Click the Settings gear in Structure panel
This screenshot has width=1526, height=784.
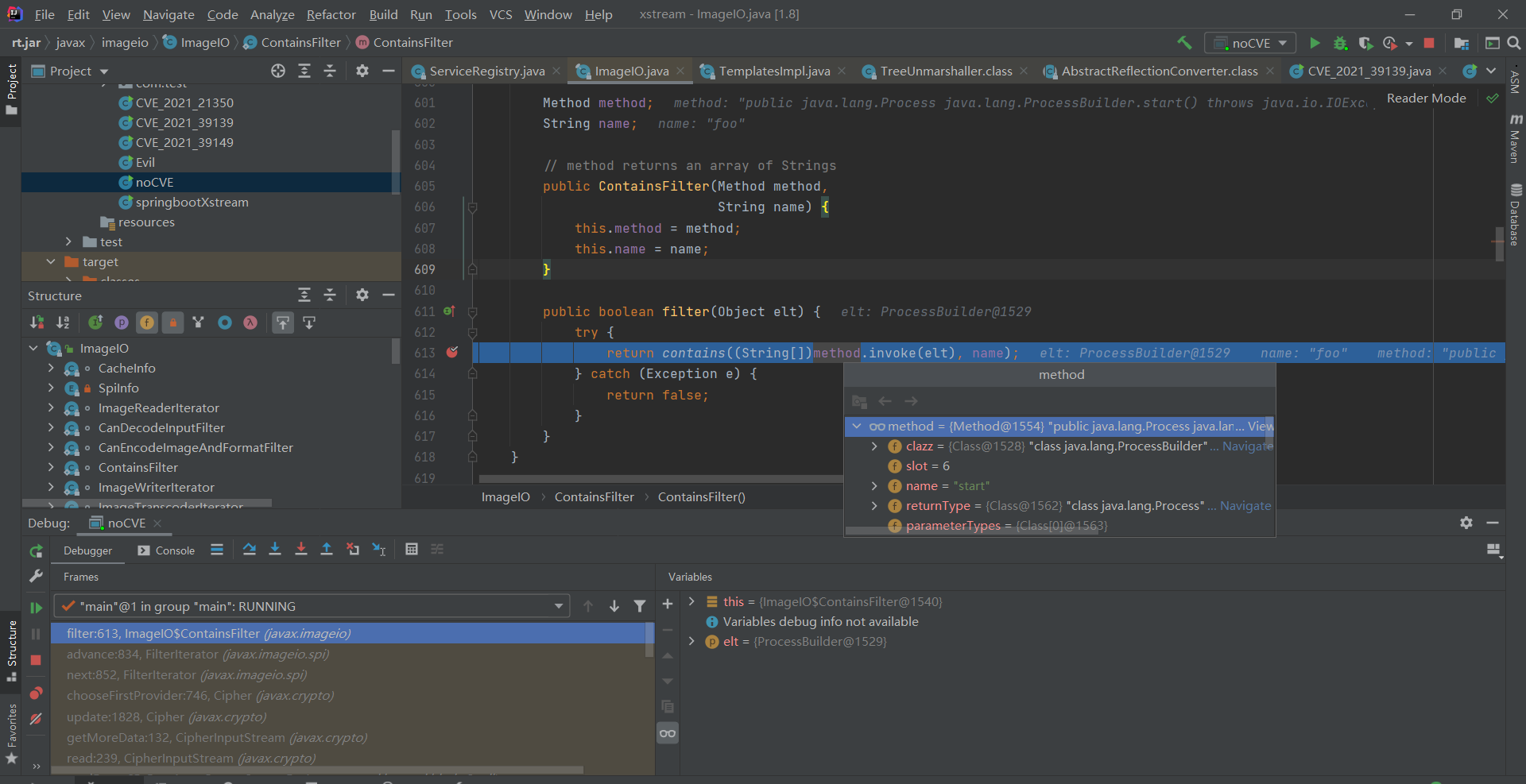pyautogui.click(x=362, y=295)
